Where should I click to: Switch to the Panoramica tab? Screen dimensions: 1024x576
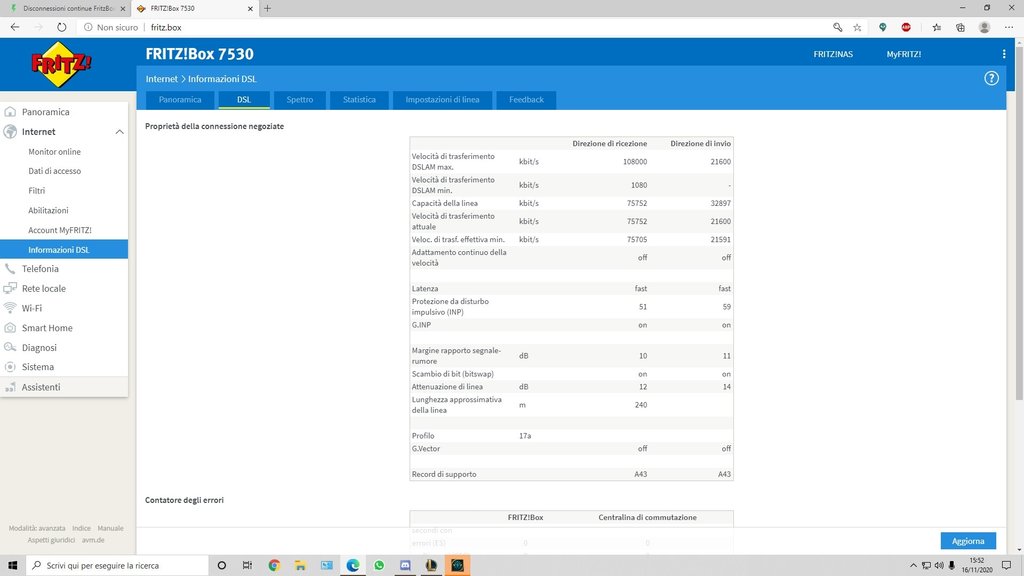(x=180, y=100)
